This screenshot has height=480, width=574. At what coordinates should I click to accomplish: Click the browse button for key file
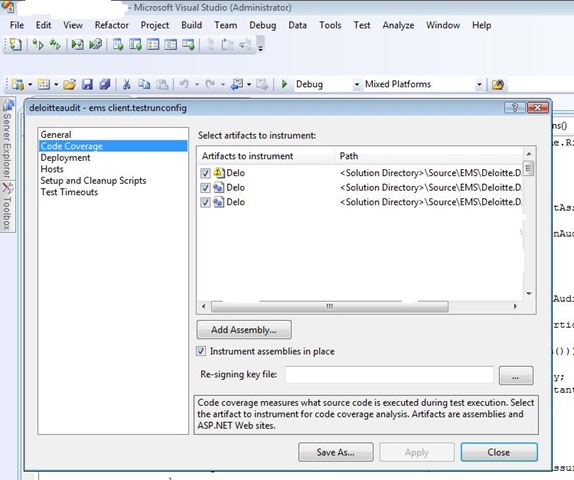coord(516,376)
